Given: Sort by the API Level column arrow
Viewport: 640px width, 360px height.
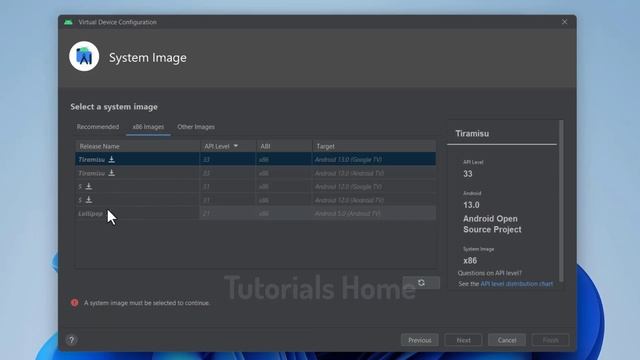Looking at the screenshot, I should tap(236, 146).
